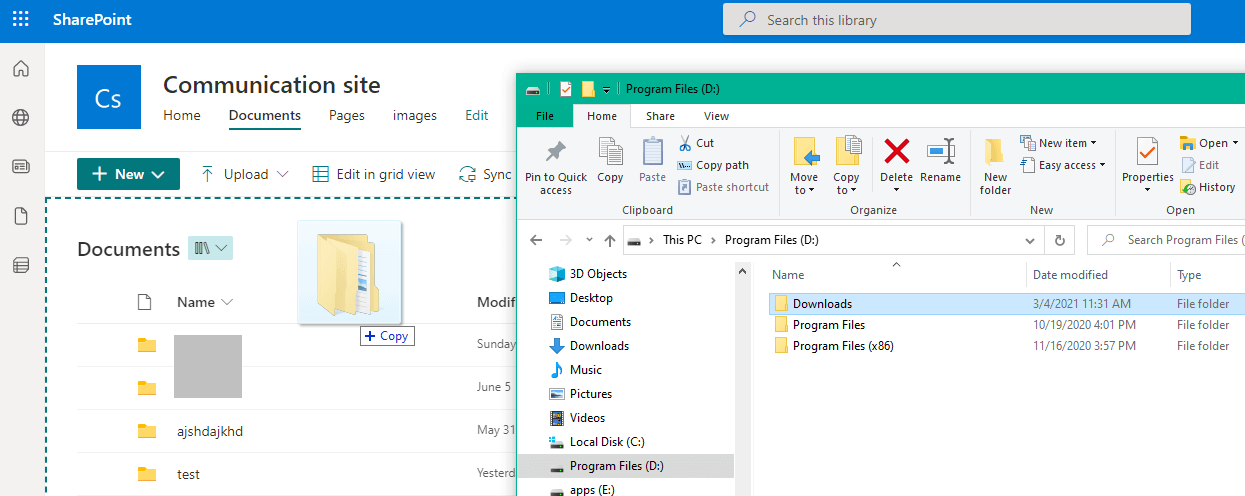Viewport: 1245px width, 496px height.
Task: Select the Program Files (x86) folder
Action: pos(843,346)
